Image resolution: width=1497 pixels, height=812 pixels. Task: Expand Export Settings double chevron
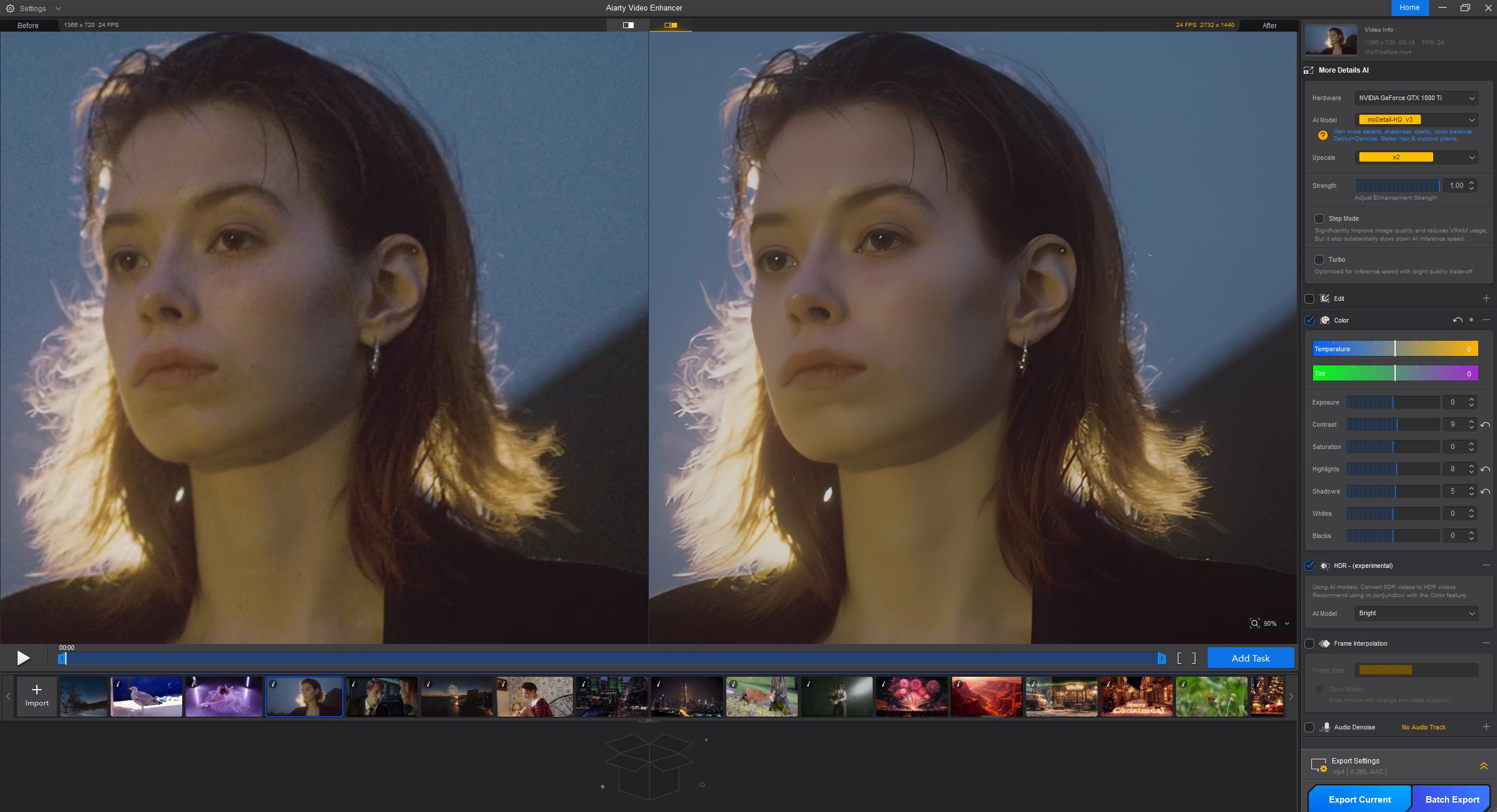coord(1484,766)
